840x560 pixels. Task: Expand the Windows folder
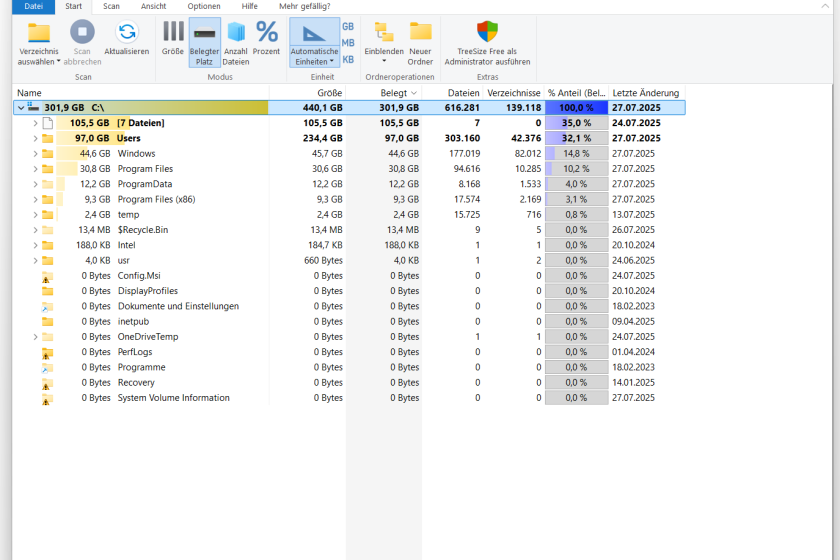pyautogui.click(x=35, y=154)
